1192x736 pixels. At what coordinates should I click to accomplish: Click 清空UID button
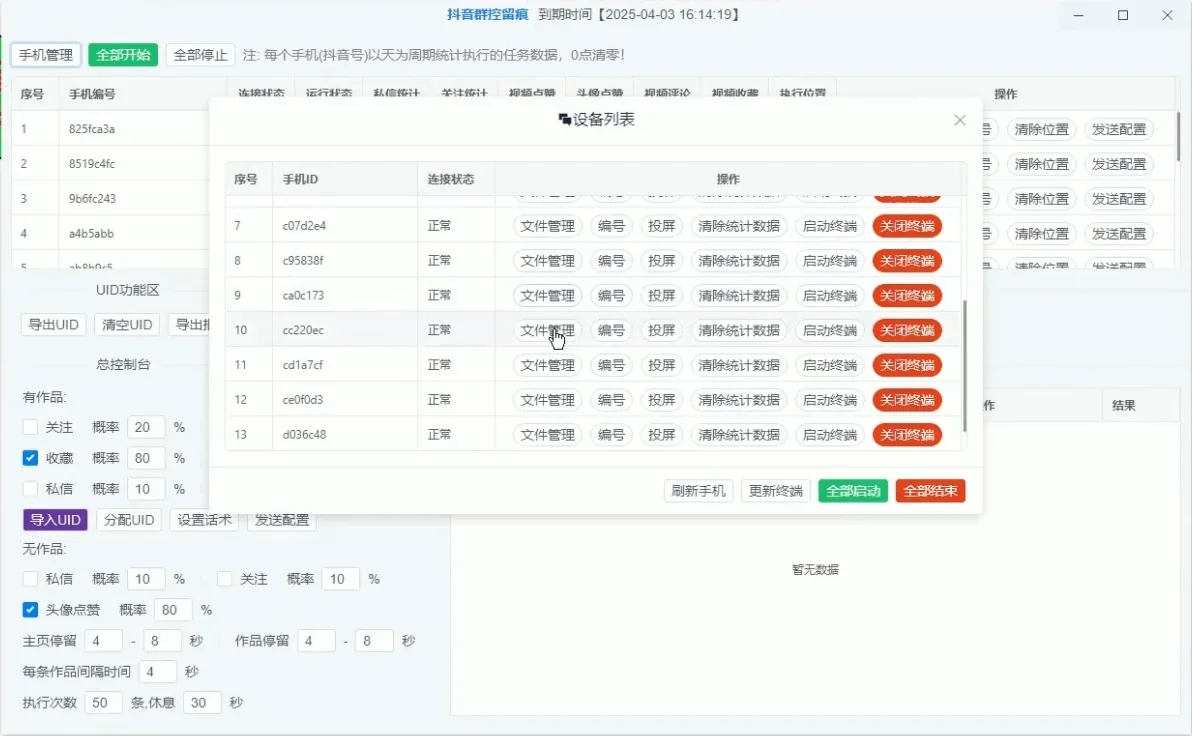pos(127,325)
